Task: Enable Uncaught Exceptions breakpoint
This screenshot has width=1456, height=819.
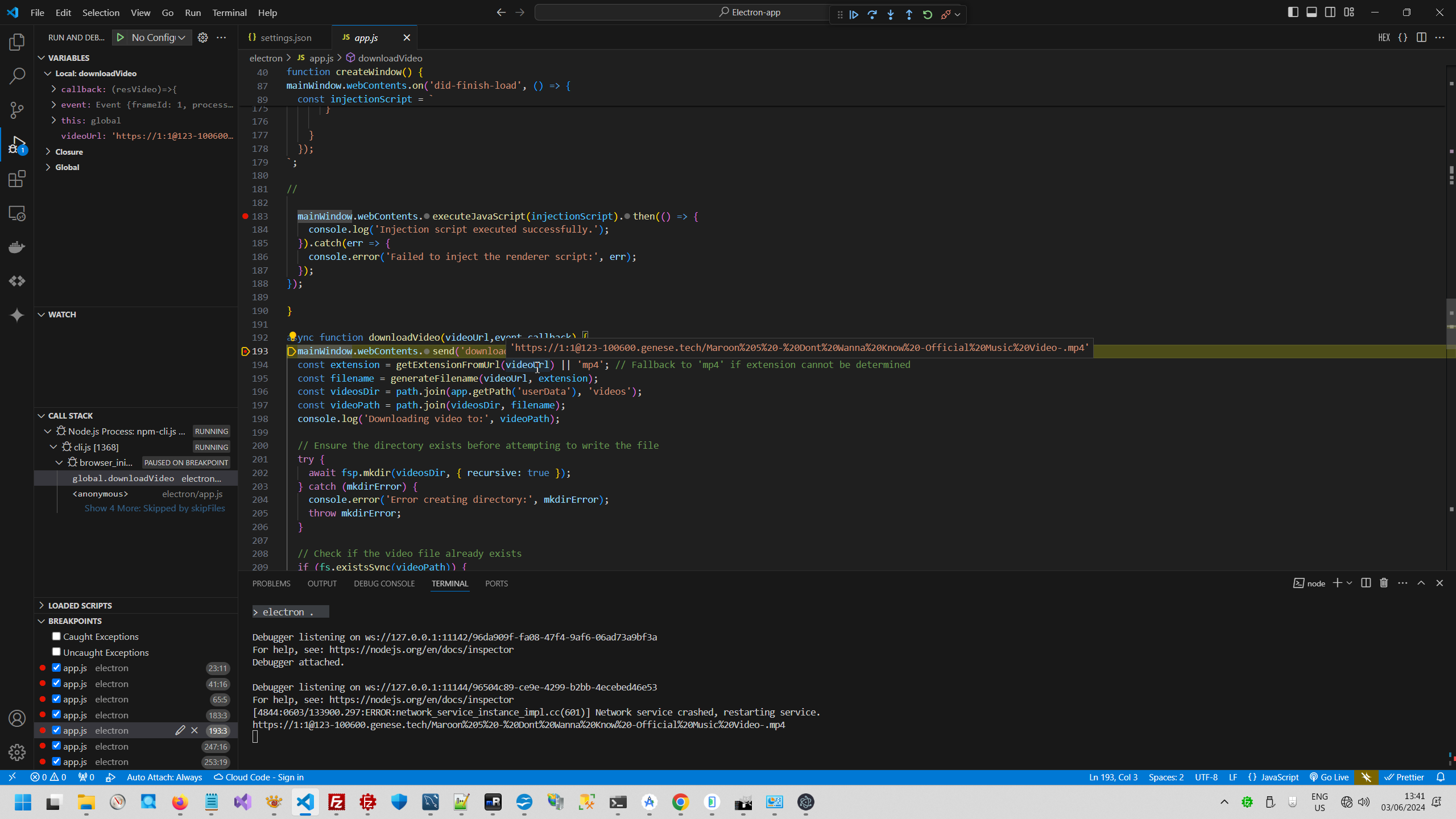Action: [56, 652]
